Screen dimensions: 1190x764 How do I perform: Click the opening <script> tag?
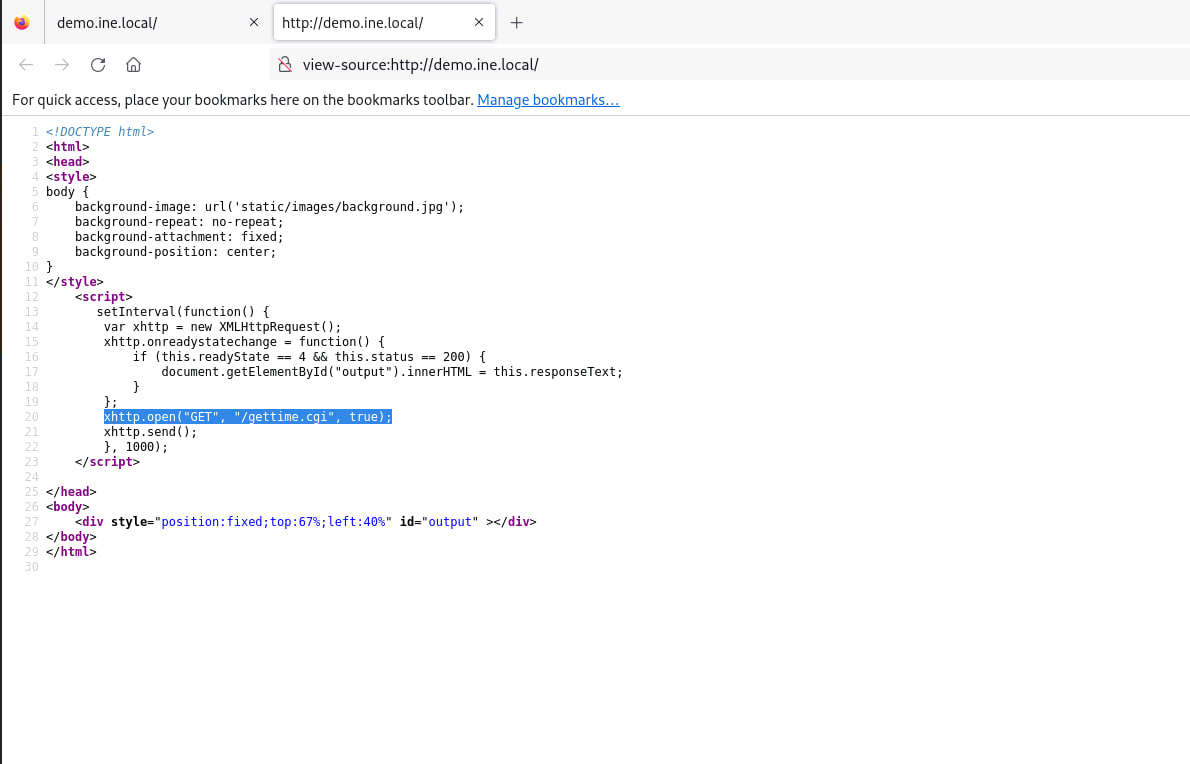point(103,297)
